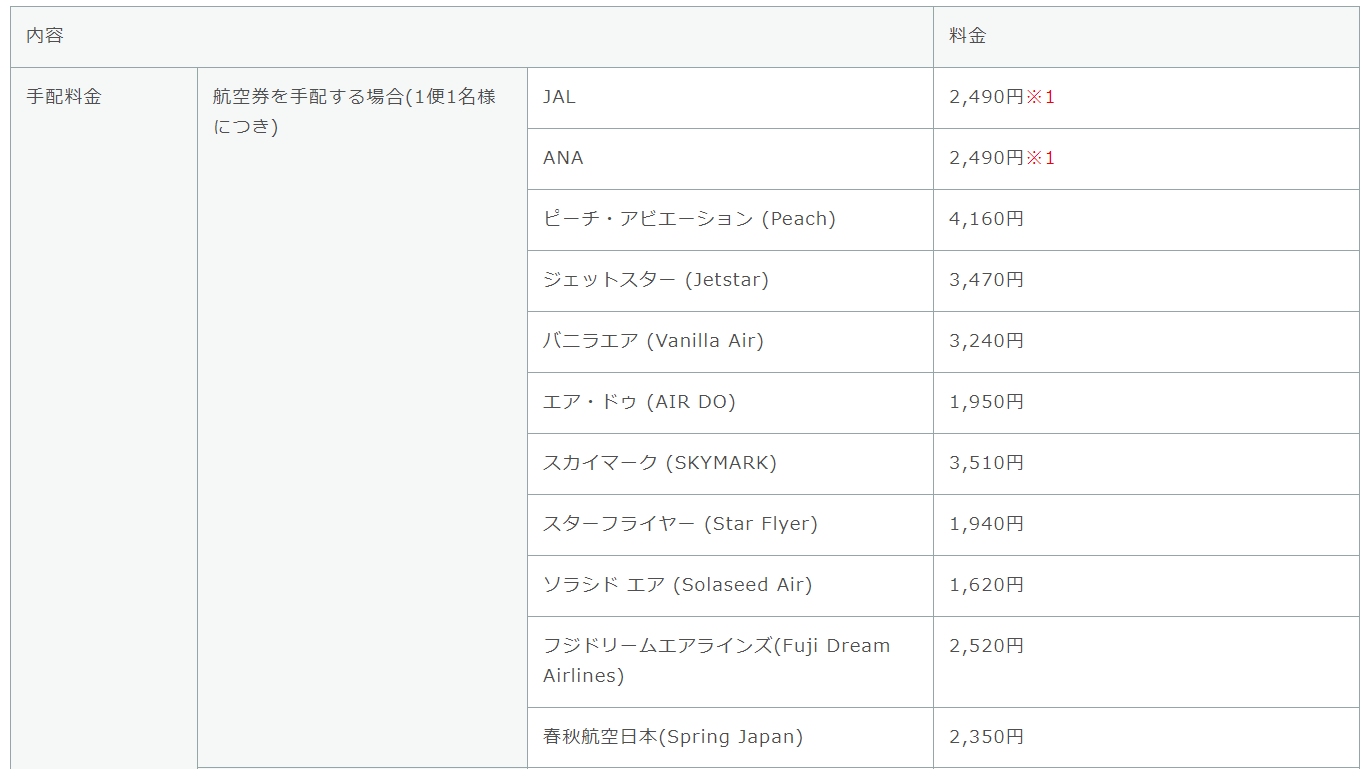The width and height of the screenshot is (1368, 769).
Task: Click the Vanilla Air entry
Action: [x=653, y=341]
